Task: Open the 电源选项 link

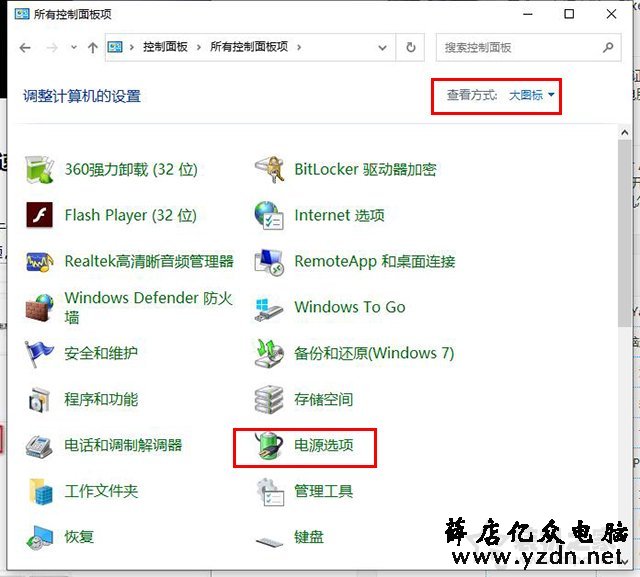Action: [324, 445]
